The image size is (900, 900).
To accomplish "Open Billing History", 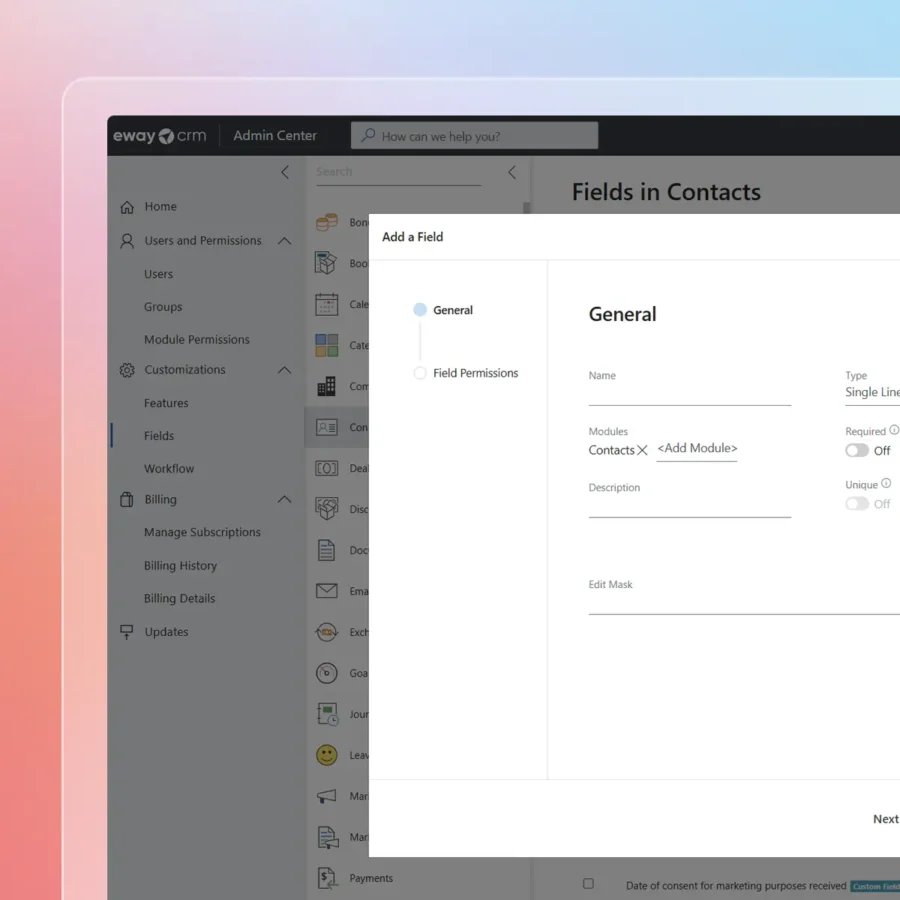I will pyautogui.click(x=180, y=566).
